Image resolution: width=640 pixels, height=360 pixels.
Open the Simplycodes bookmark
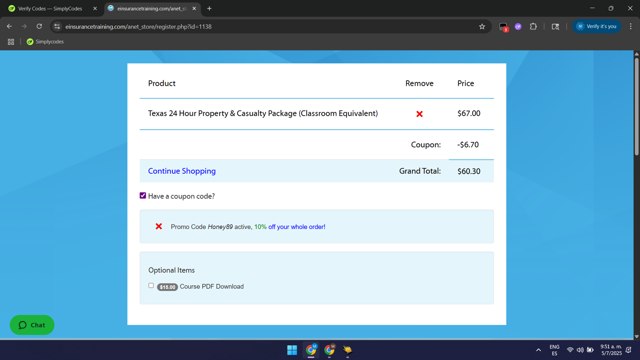pos(45,42)
